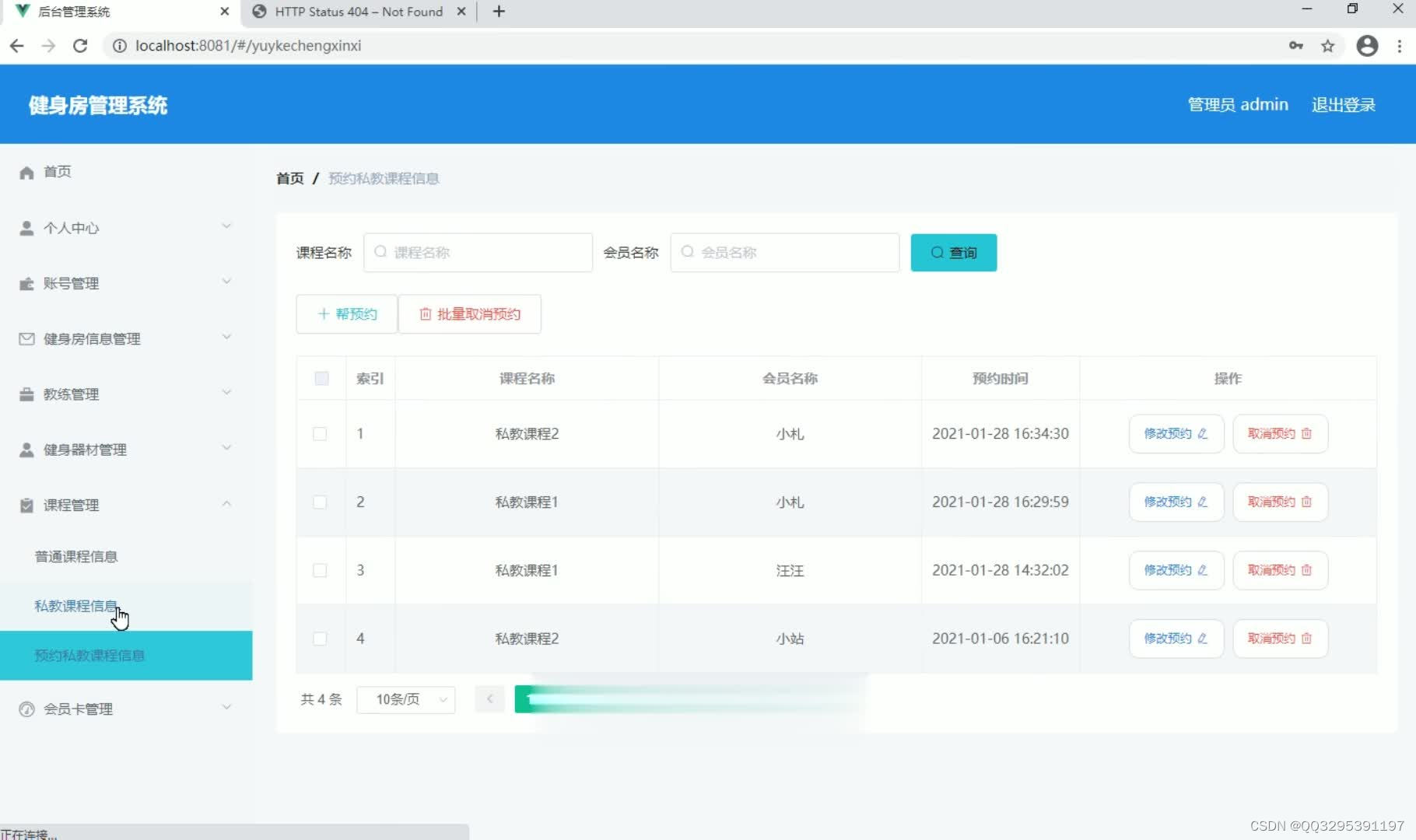Check the checkbox for row 2 小札

[x=320, y=502]
